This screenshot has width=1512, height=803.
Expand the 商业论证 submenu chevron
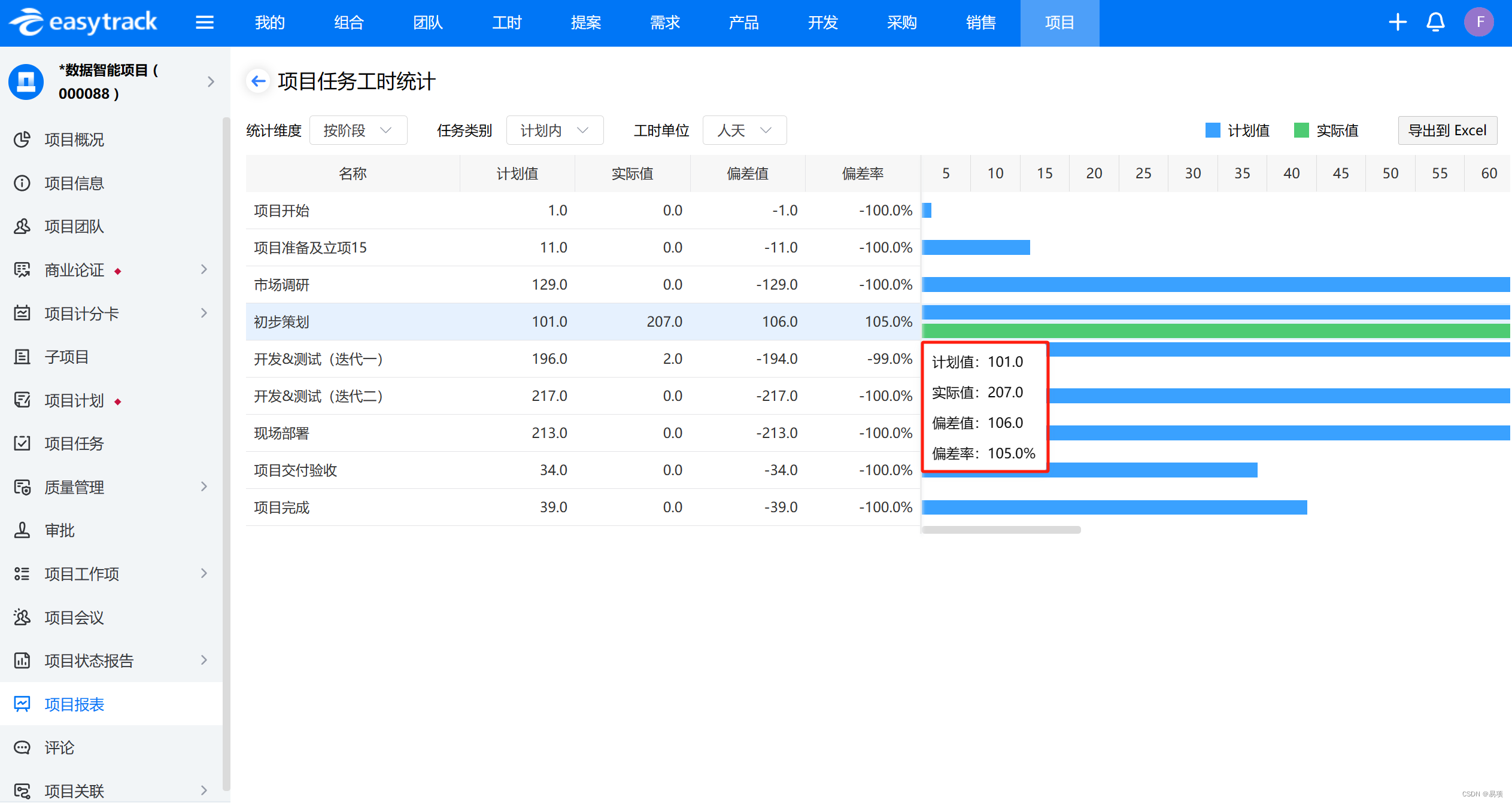tap(204, 269)
